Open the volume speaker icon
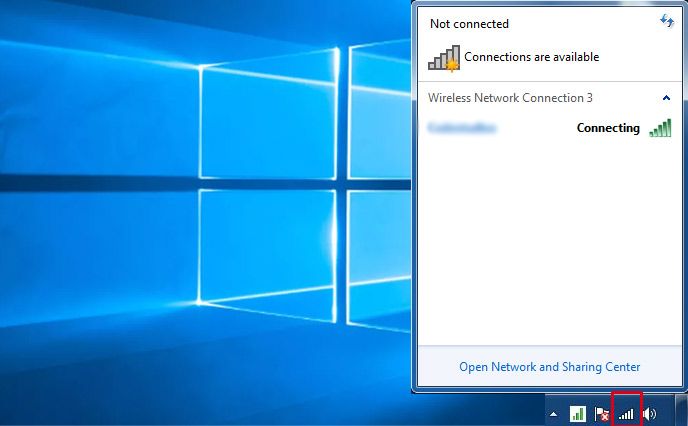The height and width of the screenshot is (426, 688). pos(650,414)
